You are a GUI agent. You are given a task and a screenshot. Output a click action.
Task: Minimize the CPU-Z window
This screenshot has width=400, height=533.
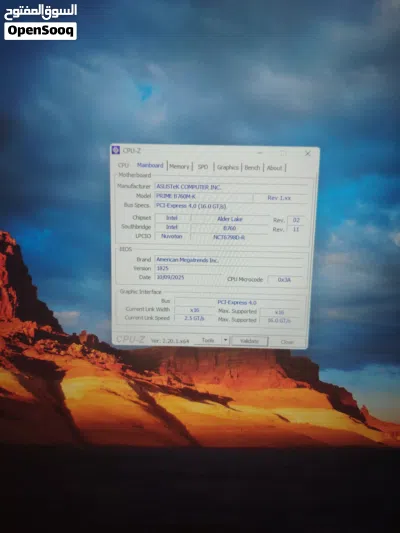pos(260,153)
